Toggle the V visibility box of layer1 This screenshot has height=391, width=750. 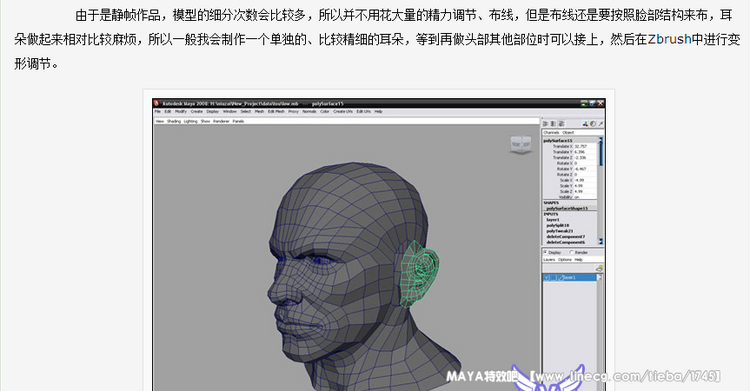pyautogui.click(x=547, y=278)
